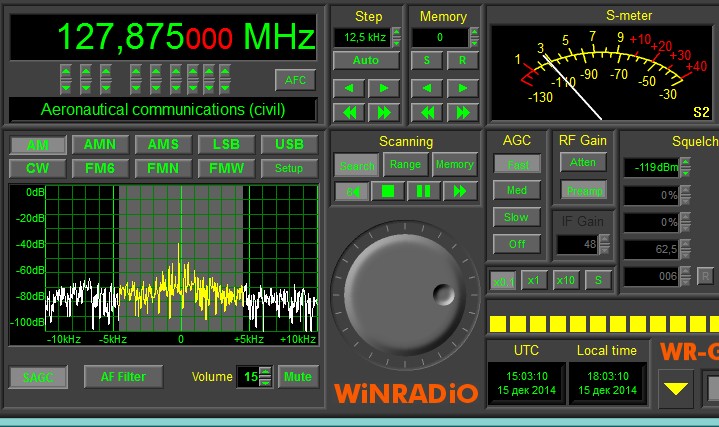Increase the Step size with up spinner
719x427 pixels.
[x=397, y=32]
